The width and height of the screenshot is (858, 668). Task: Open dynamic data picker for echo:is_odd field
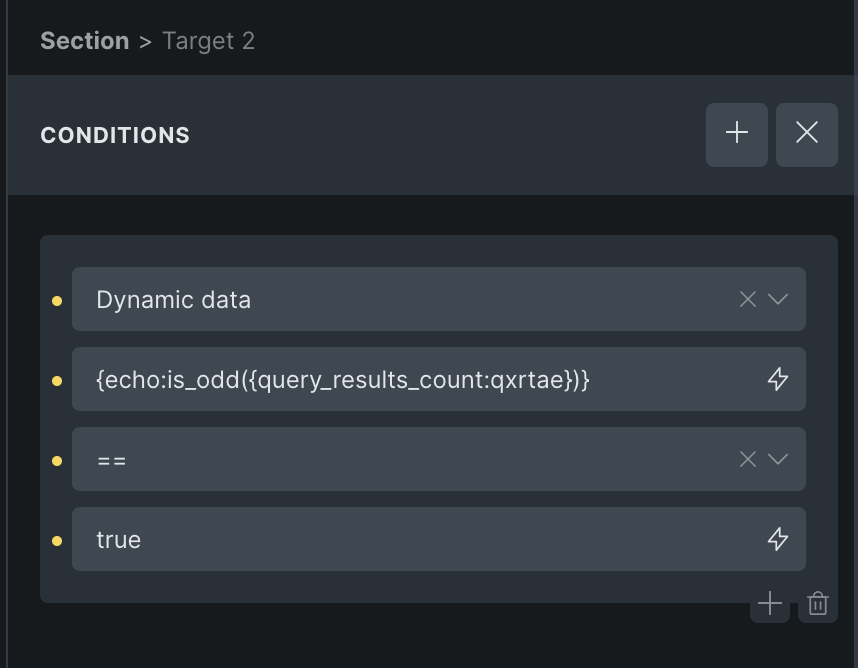click(777, 379)
